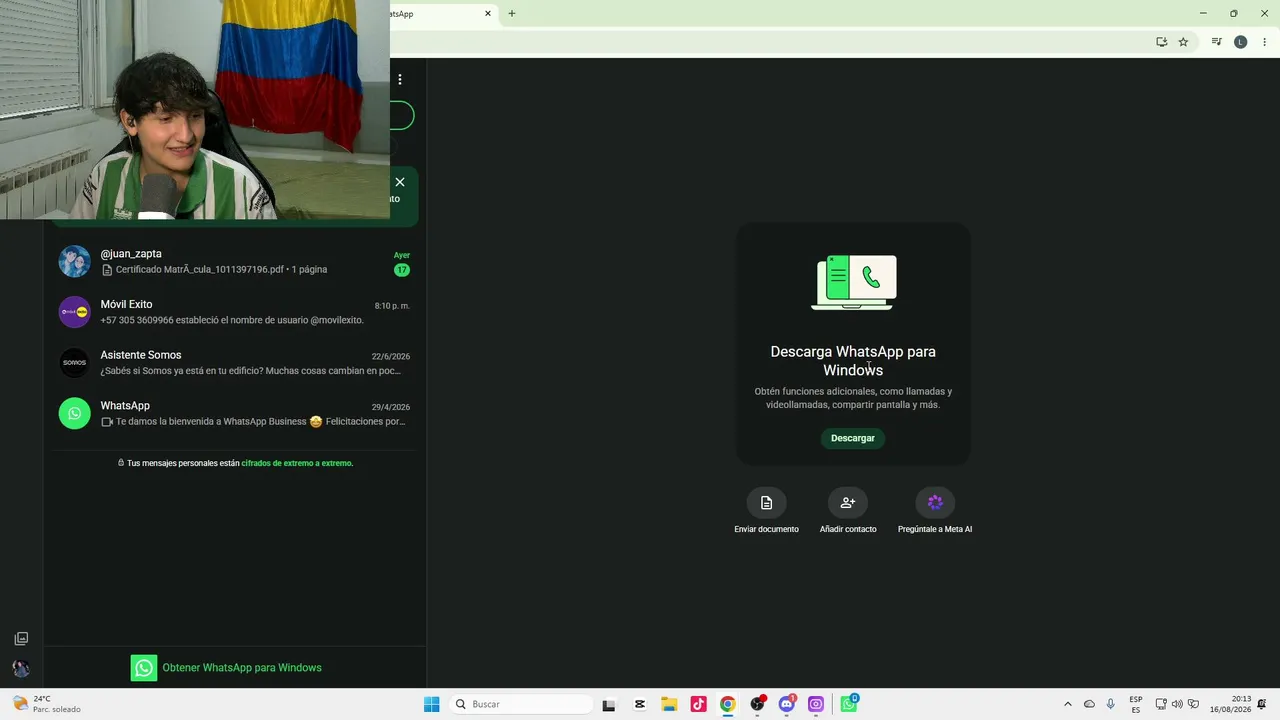Show hidden system tray icons
This screenshot has width=1280, height=720.
tap(1068, 704)
